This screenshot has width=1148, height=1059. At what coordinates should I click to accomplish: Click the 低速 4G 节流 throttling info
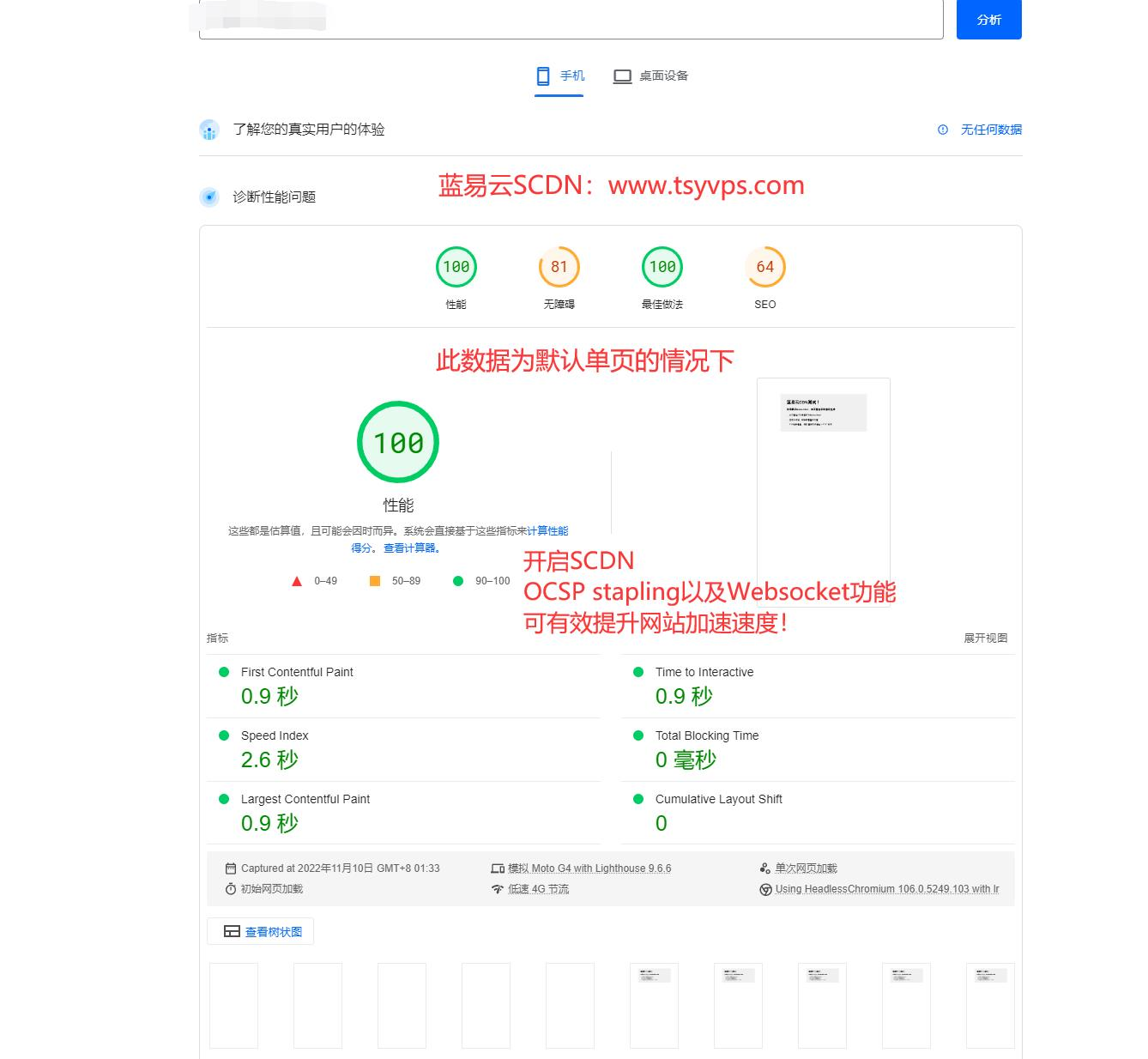pyautogui.click(x=538, y=889)
